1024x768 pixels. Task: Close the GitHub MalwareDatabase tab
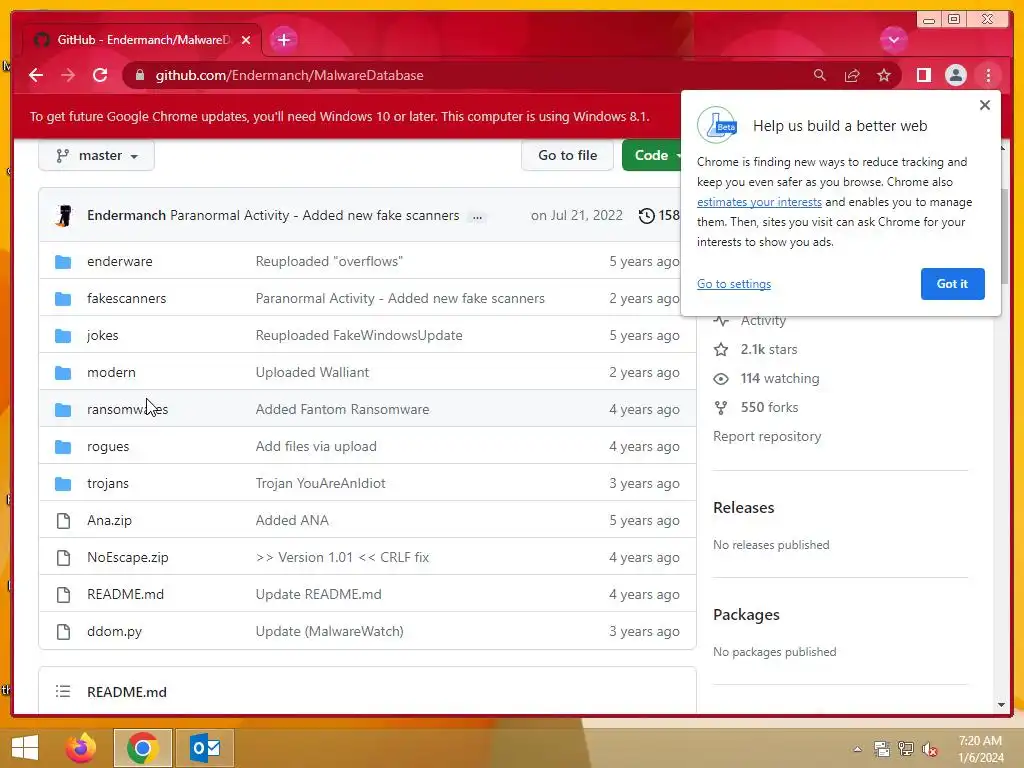pyautogui.click(x=246, y=40)
